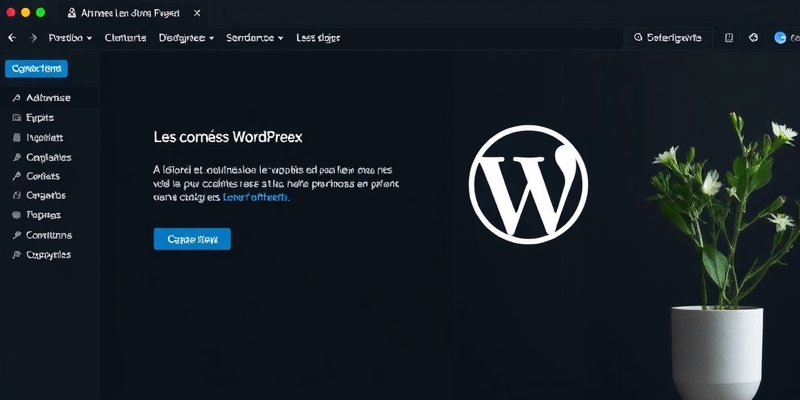Click the icon beside Comittnns

16,235
